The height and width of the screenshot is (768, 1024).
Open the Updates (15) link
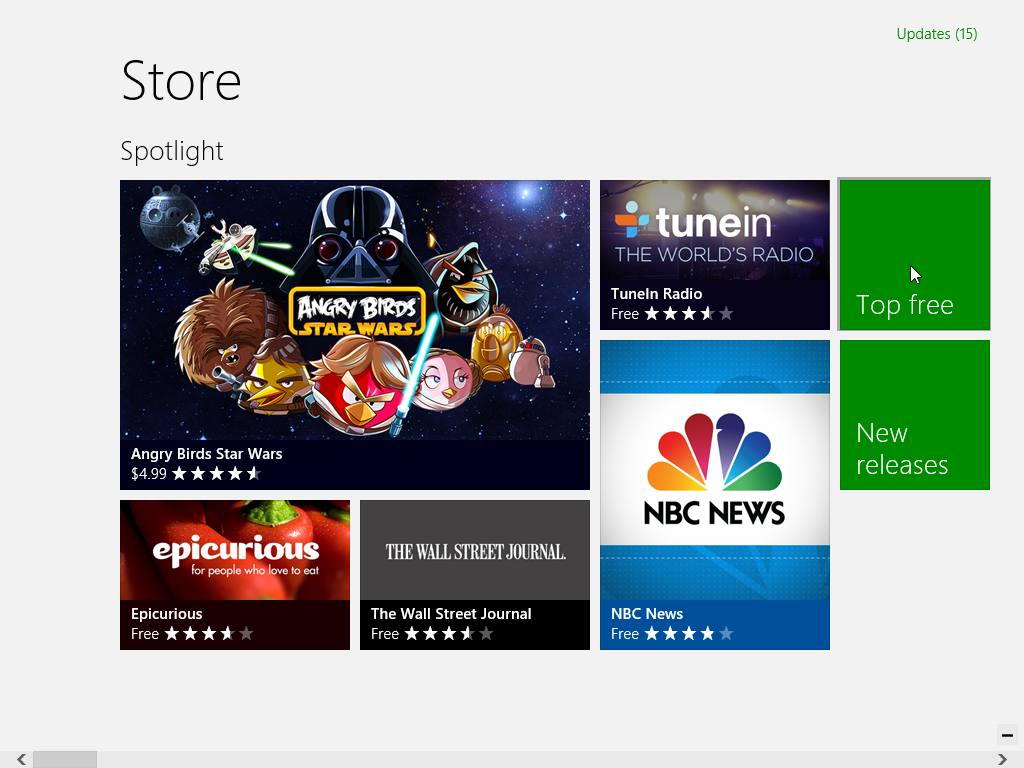coord(936,34)
